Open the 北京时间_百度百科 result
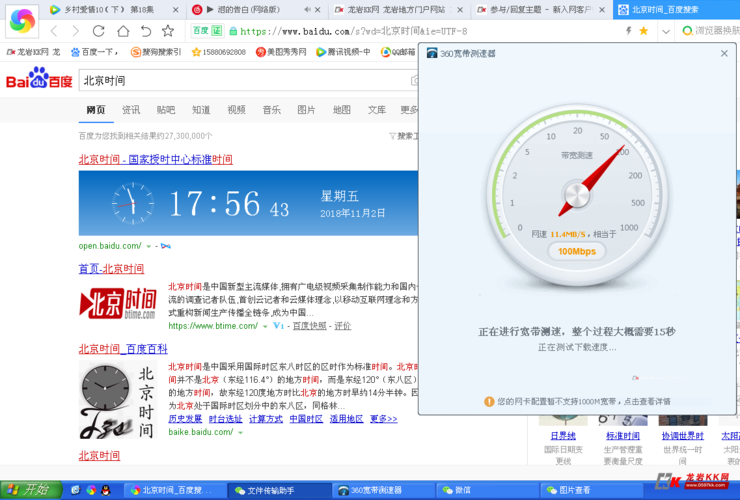Image resolution: width=740 pixels, height=500 pixels. coord(123,349)
